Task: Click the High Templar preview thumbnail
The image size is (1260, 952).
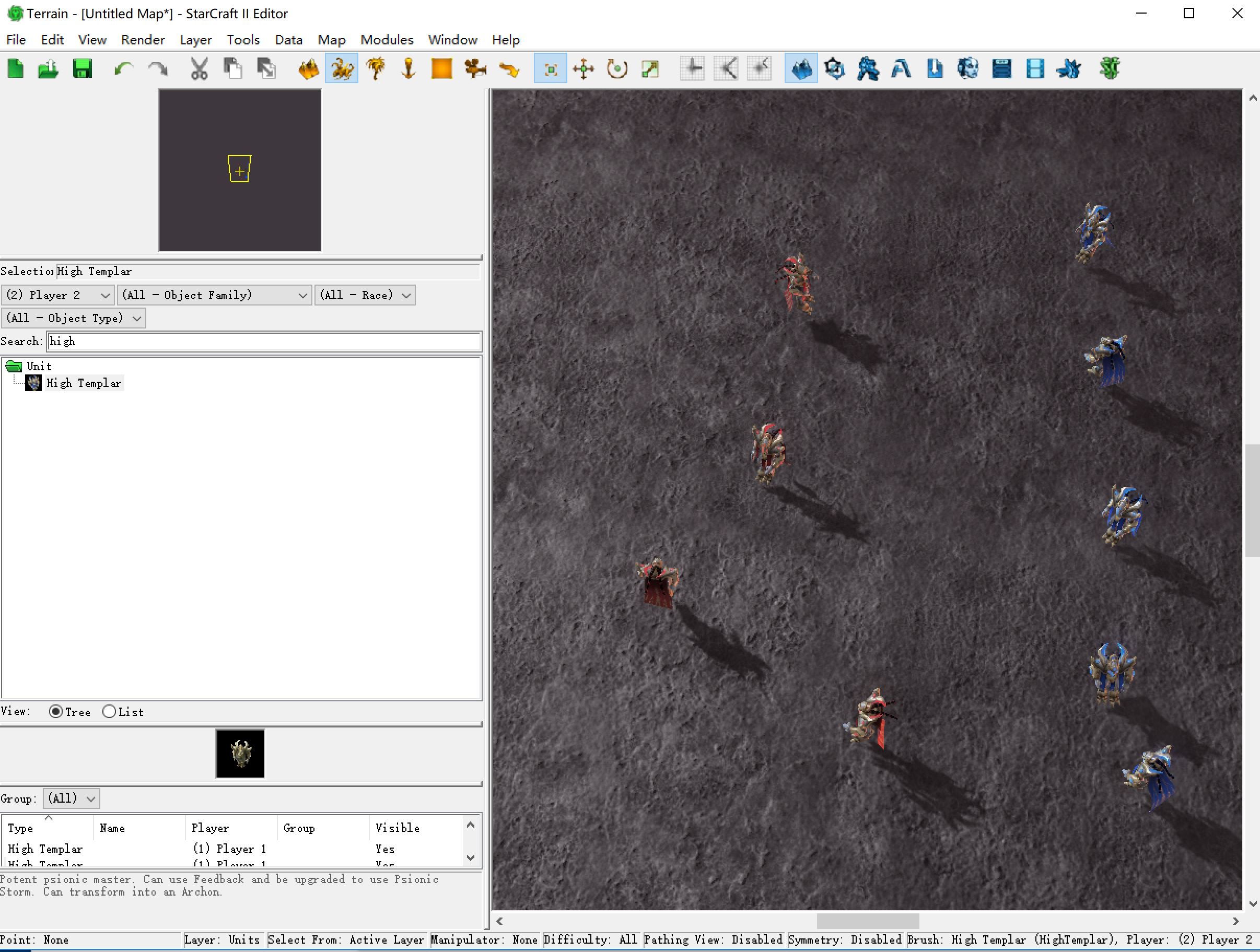Action: click(240, 753)
